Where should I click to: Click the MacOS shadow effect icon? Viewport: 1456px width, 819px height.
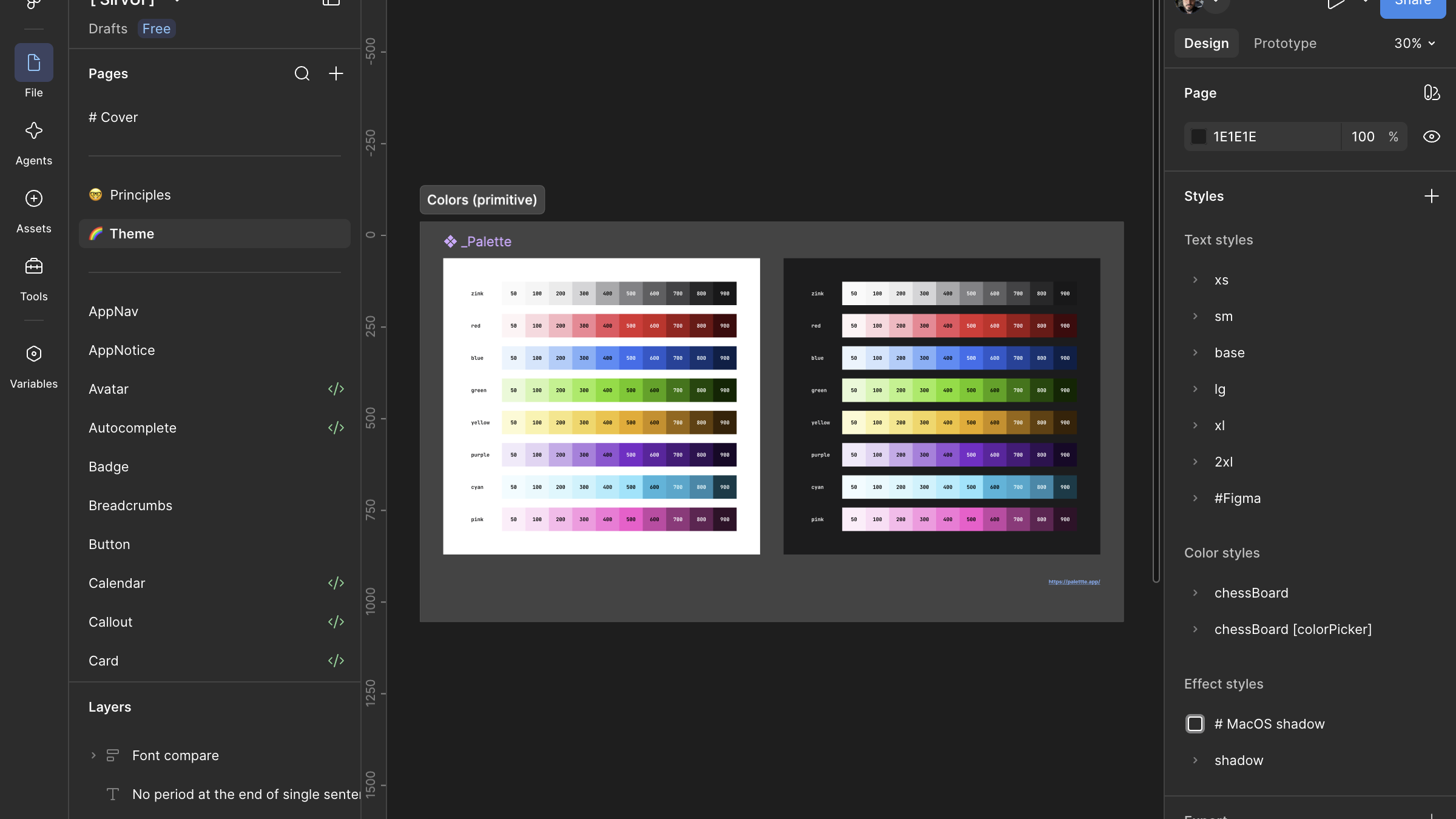(1195, 724)
